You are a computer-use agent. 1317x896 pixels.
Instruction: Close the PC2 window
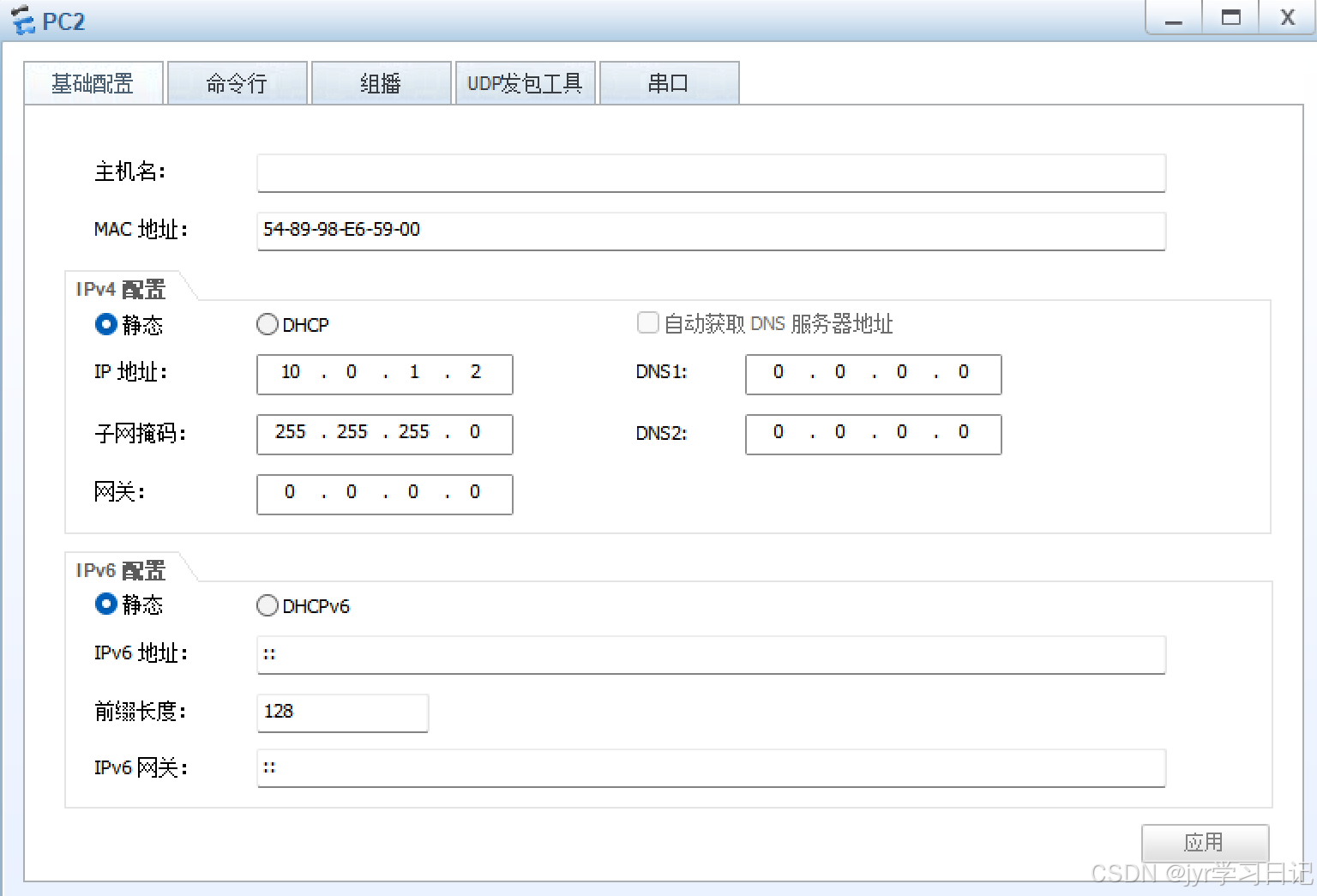[x=1287, y=17]
